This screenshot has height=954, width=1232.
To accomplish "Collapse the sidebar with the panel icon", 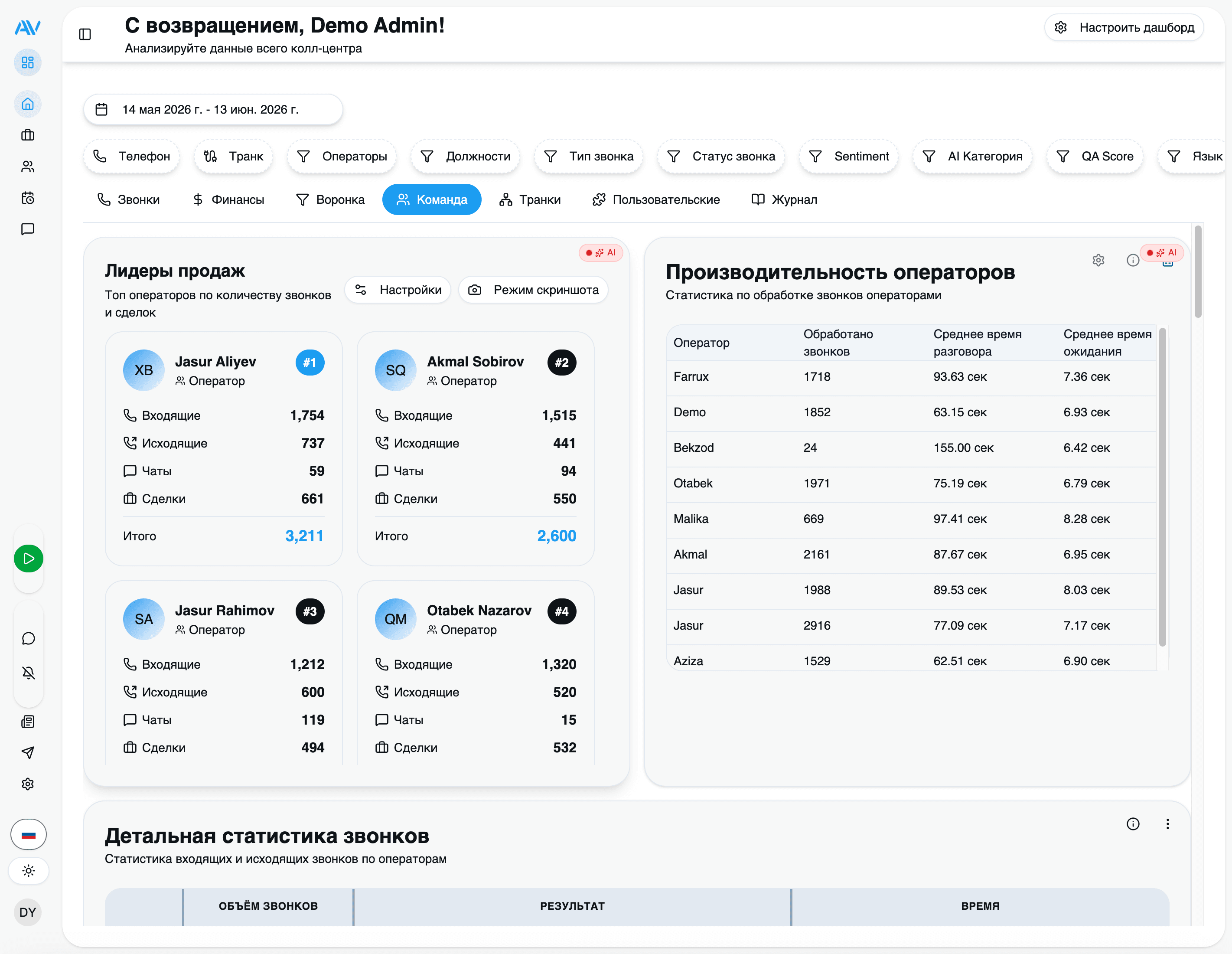I will 85,34.
